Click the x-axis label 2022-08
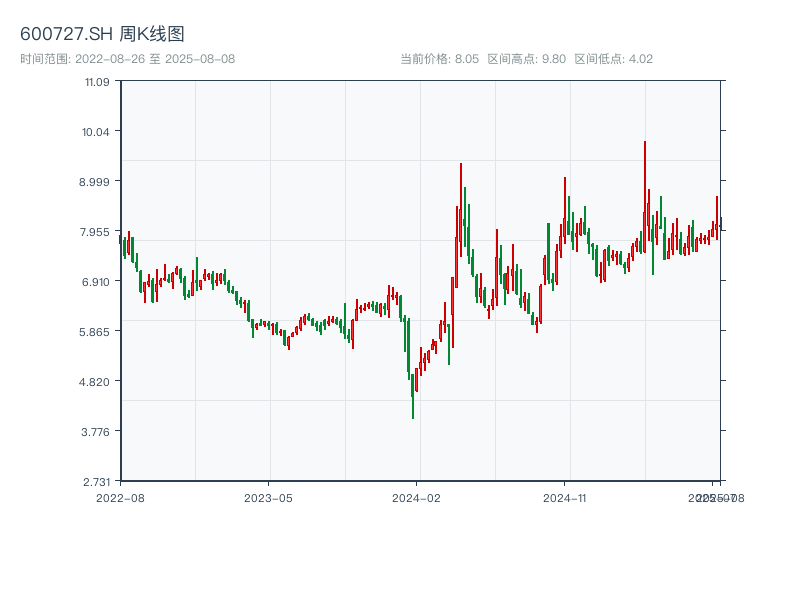This screenshot has height=600, width=800. pyautogui.click(x=120, y=498)
